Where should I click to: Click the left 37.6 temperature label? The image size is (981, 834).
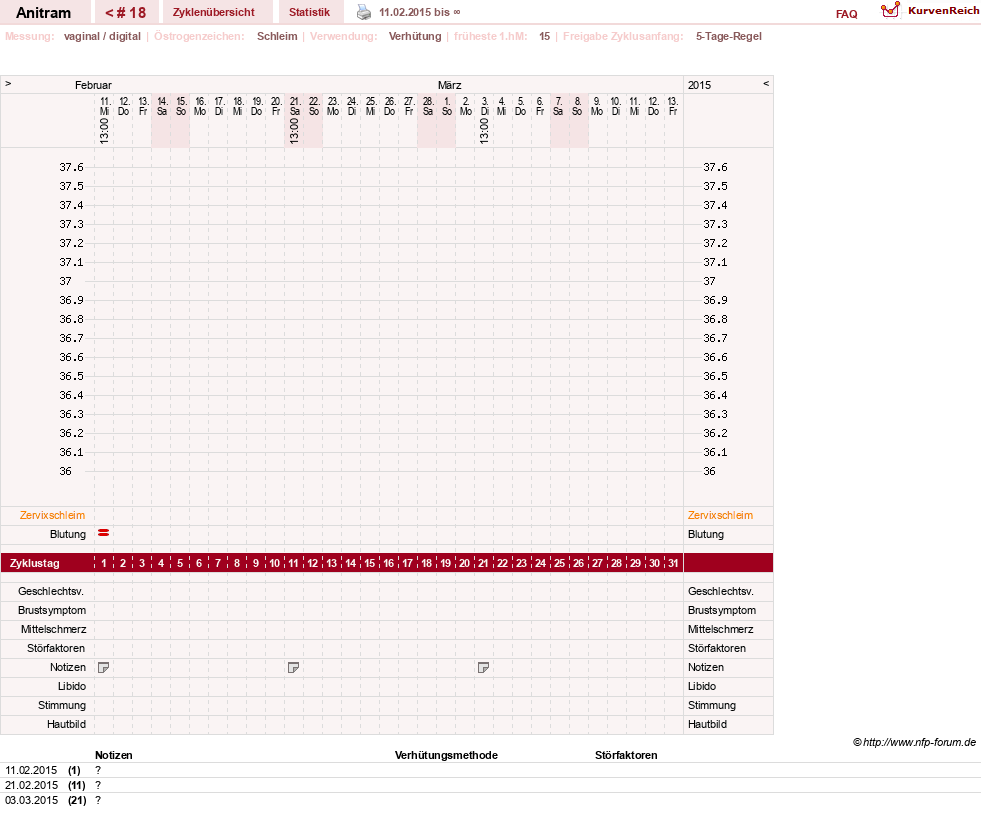71,167
